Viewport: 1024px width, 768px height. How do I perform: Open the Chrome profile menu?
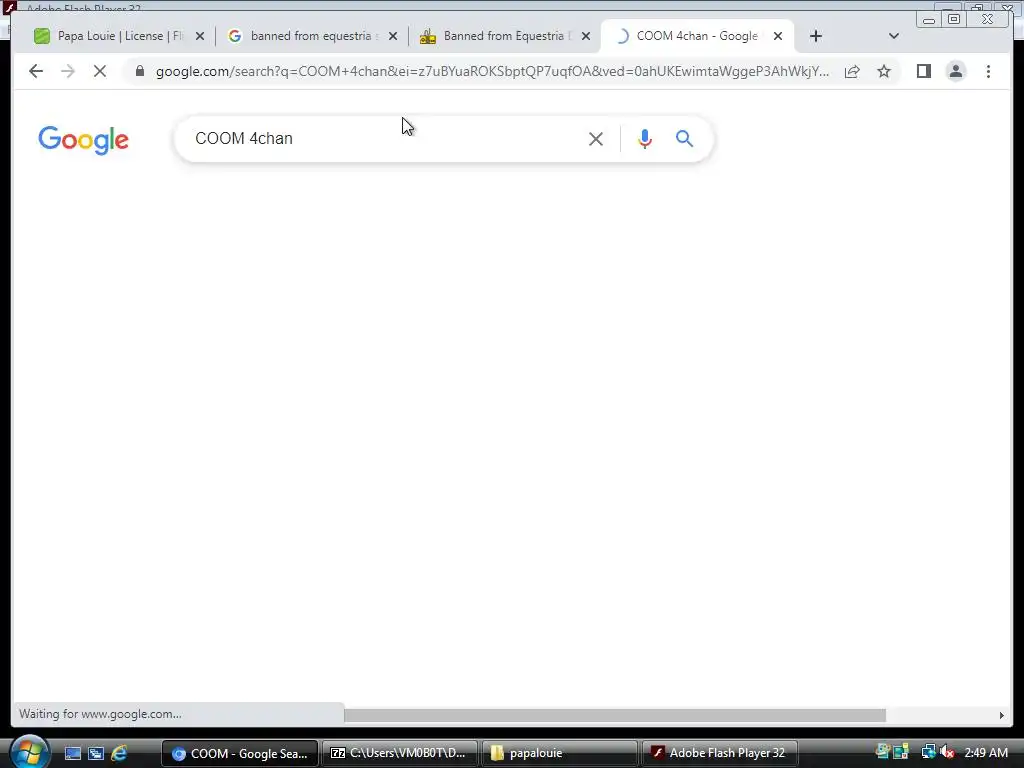956,71
